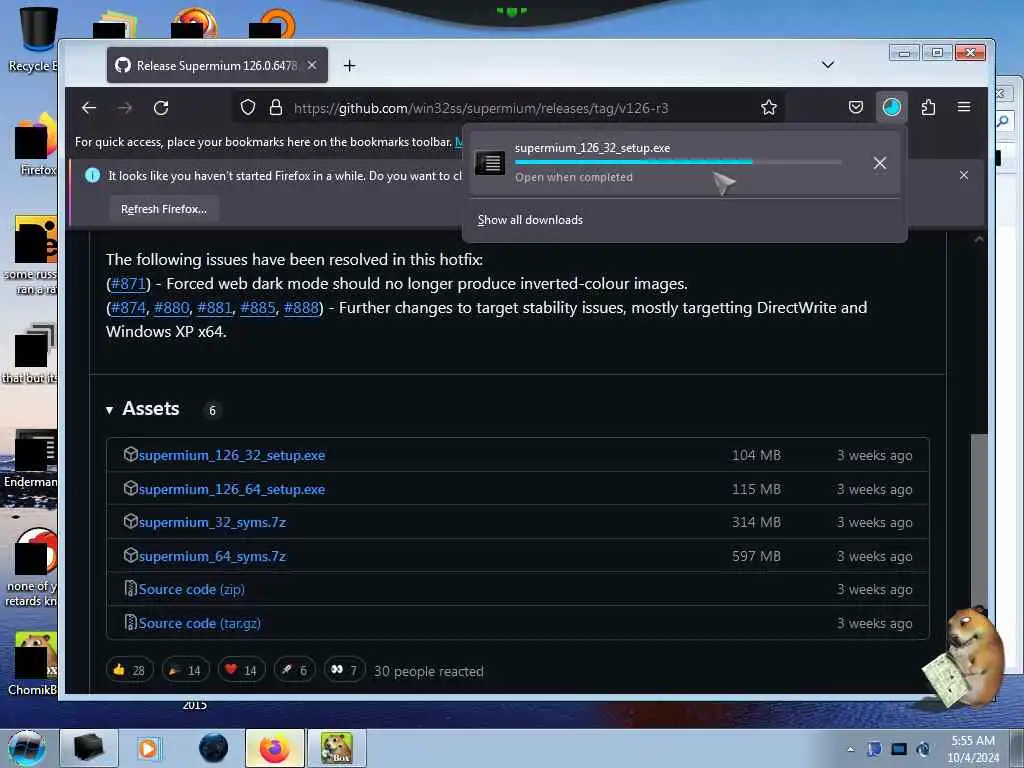Download Source code (zip)
Viewport: 1024px width, 768px height.
pyautogui.click(x=191, y=589)
